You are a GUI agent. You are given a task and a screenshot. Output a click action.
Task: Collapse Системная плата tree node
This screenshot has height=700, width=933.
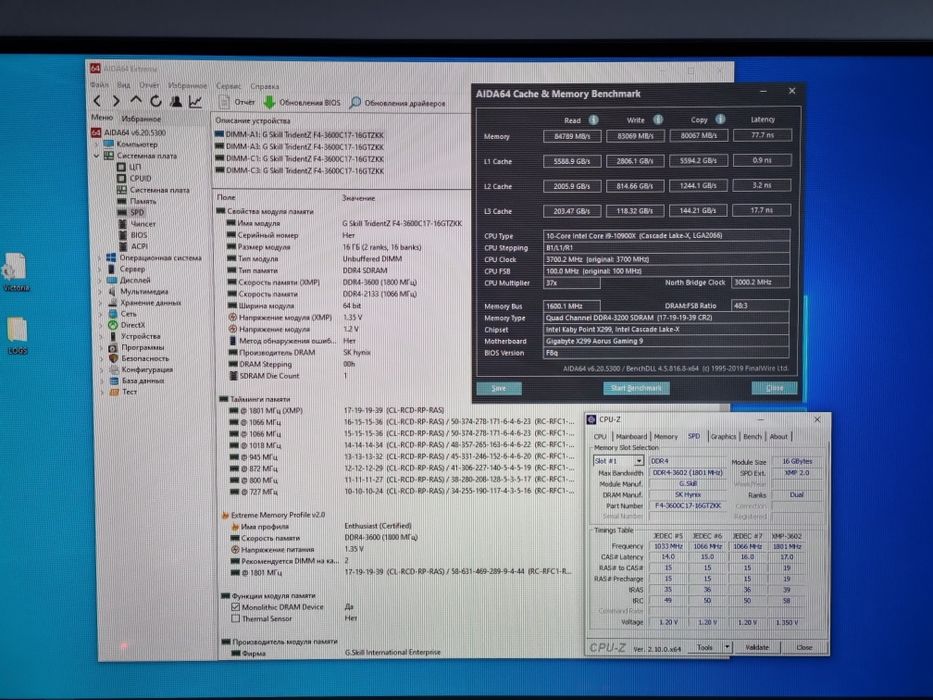tap(96, 156)
